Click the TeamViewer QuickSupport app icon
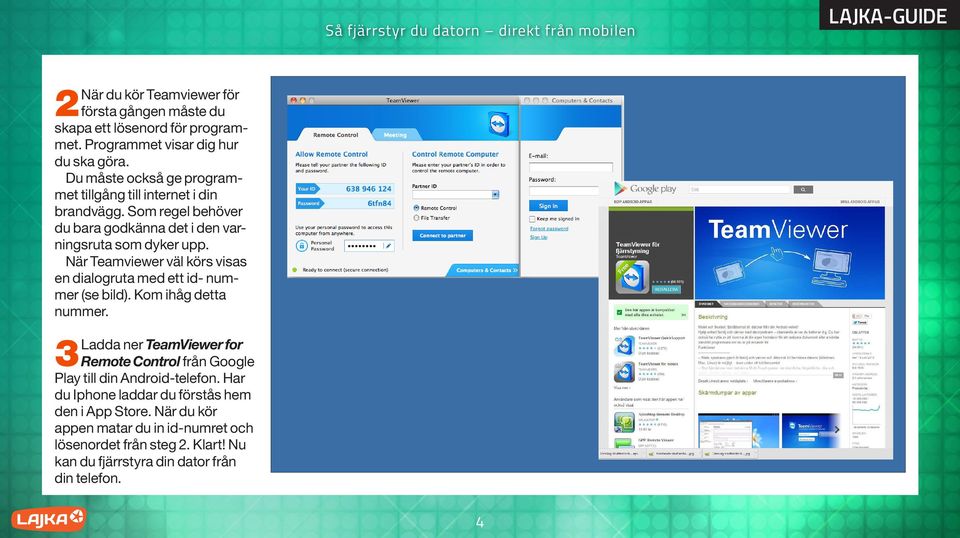The image size is (960, 538). [x=624, y=346]
